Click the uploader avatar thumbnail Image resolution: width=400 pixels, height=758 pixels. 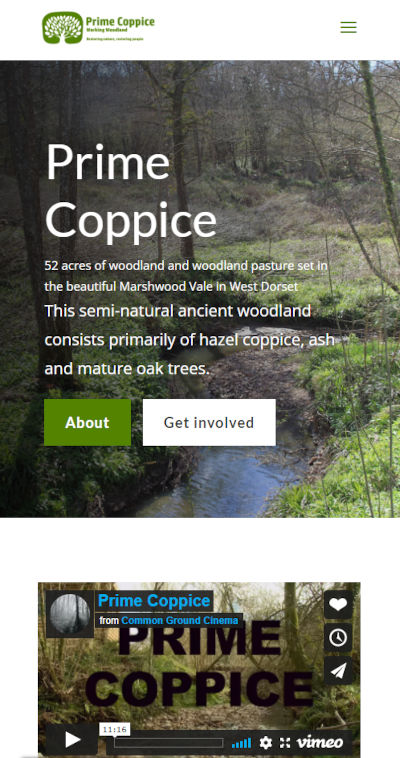pyautogui.click(x=70, y=614)
